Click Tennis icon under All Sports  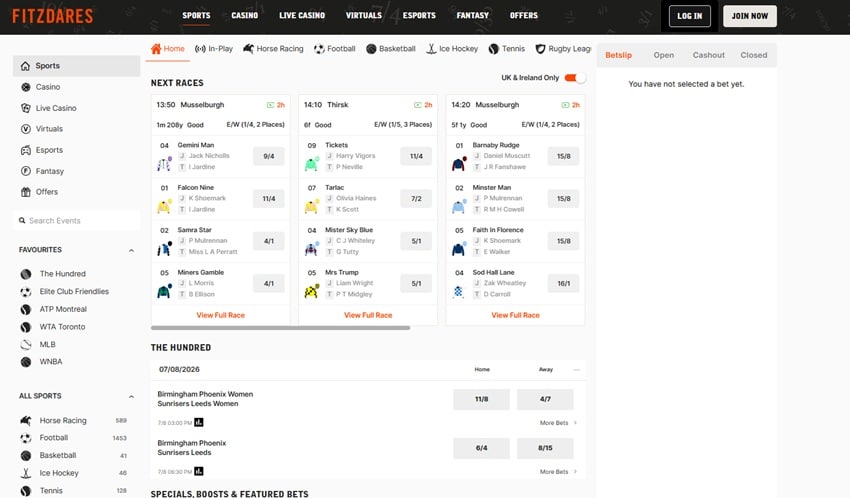coord(25,491)
